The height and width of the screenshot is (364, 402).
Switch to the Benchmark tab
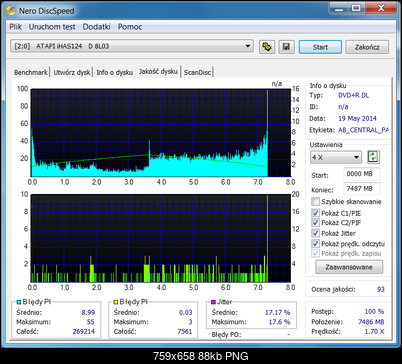click(31, 72)
